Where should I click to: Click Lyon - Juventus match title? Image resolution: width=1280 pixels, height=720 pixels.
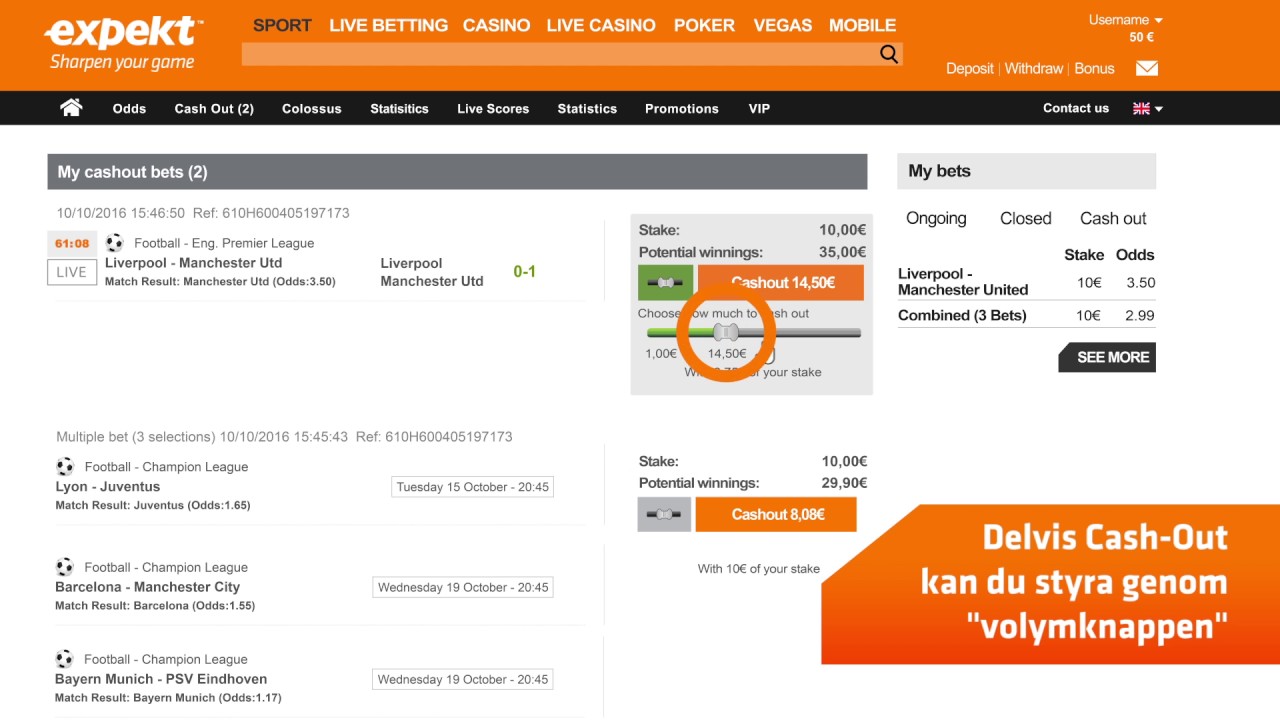(x=108, y=487)
